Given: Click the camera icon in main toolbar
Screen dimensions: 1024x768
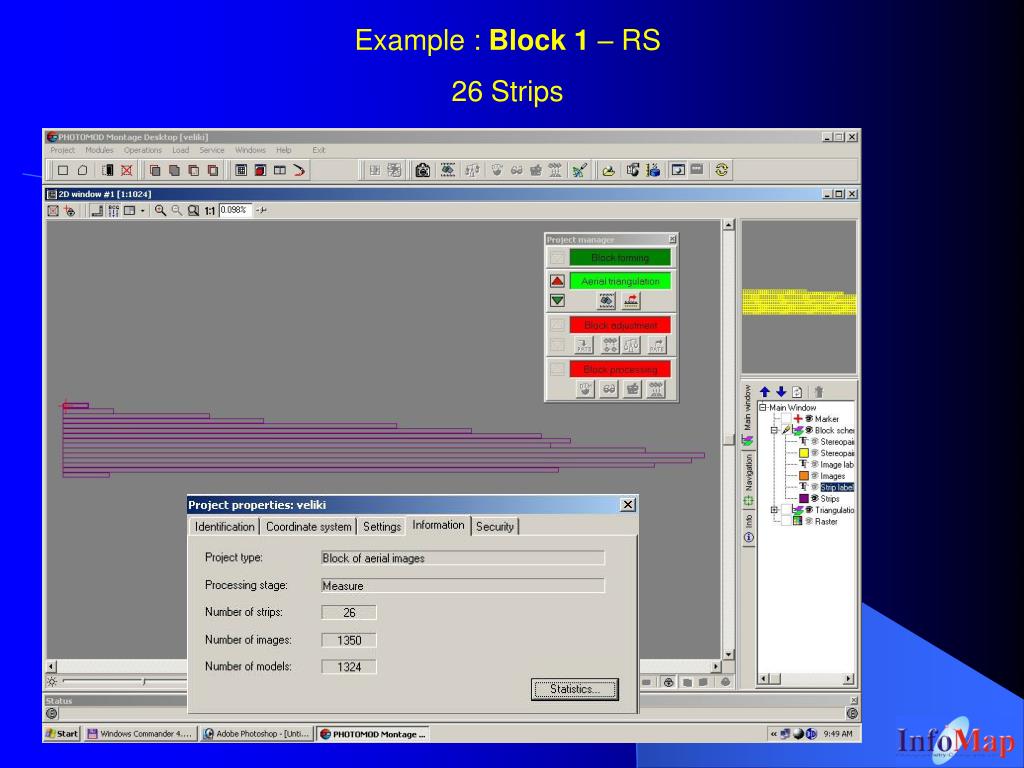Looking at the screenshot, I should [x=423, y=170].
